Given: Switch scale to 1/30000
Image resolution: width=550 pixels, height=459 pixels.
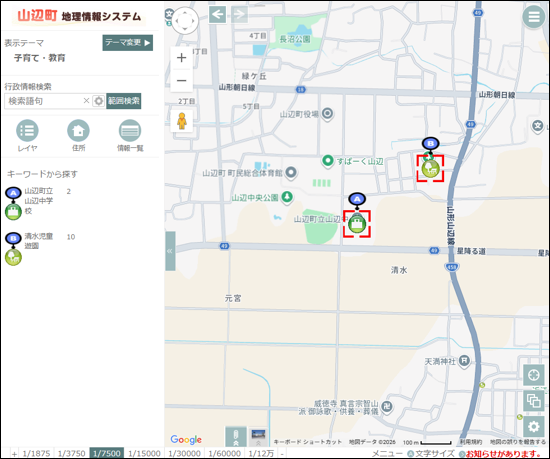Looking at the screenshot, I should click(x=185, y=453).
